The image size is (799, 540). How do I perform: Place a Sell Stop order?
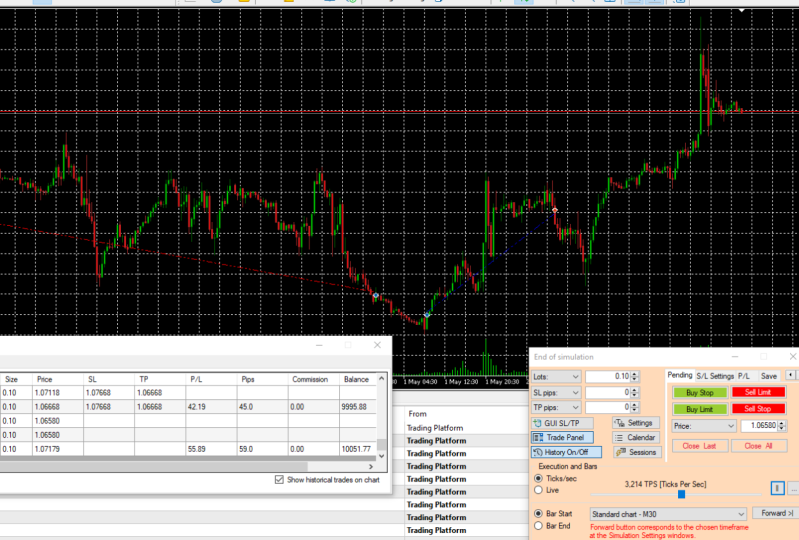pos(758,409)
